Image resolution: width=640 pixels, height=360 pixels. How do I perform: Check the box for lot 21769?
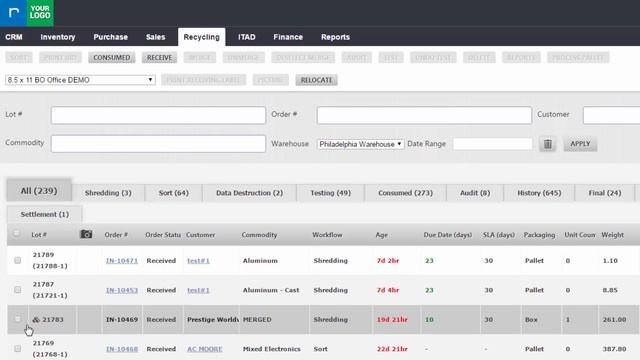click(x=18, y=348)
